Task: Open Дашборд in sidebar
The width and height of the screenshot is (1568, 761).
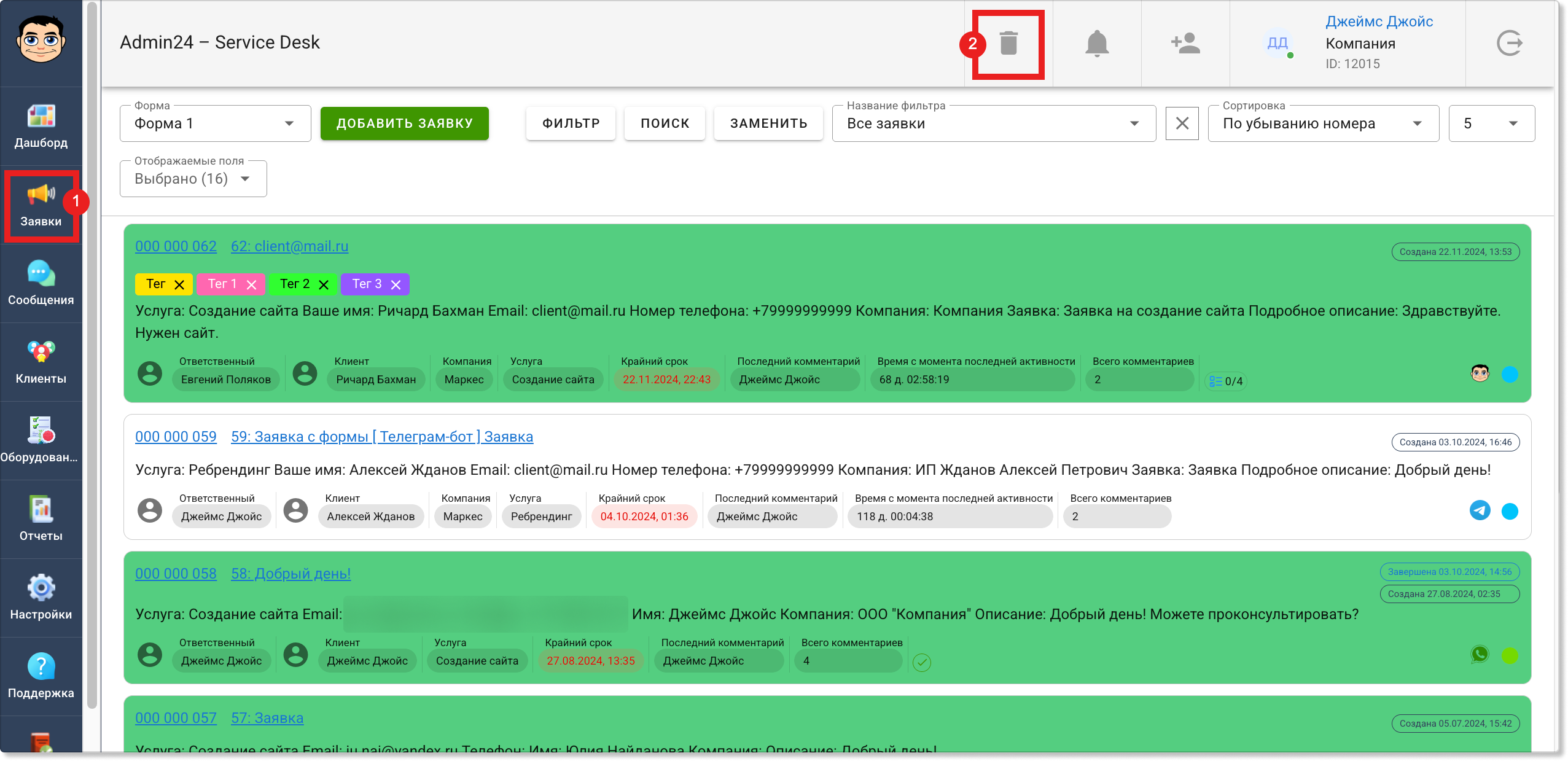Action: (x=41, y=126)
